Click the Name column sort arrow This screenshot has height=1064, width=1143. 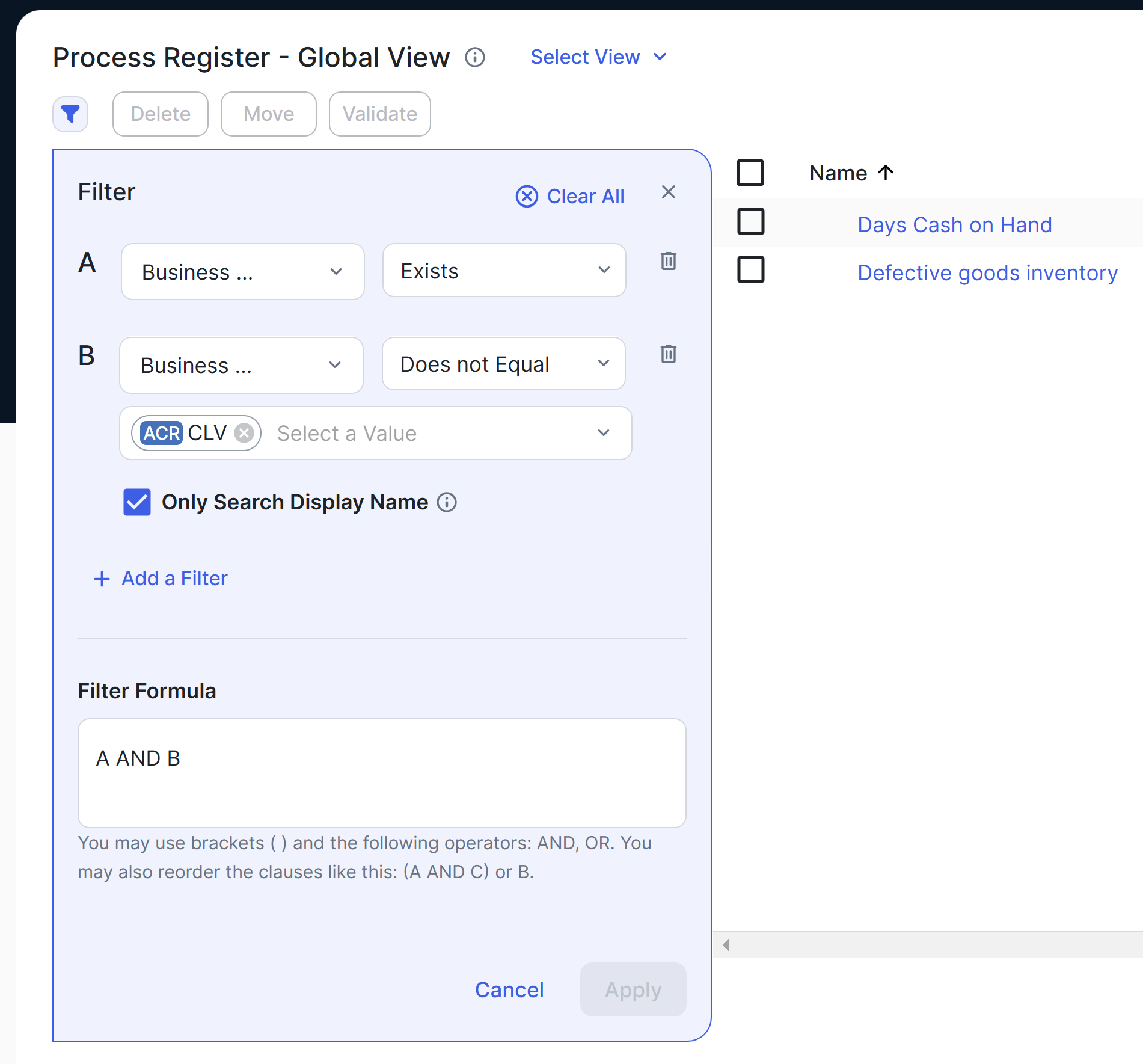[886, 173]
